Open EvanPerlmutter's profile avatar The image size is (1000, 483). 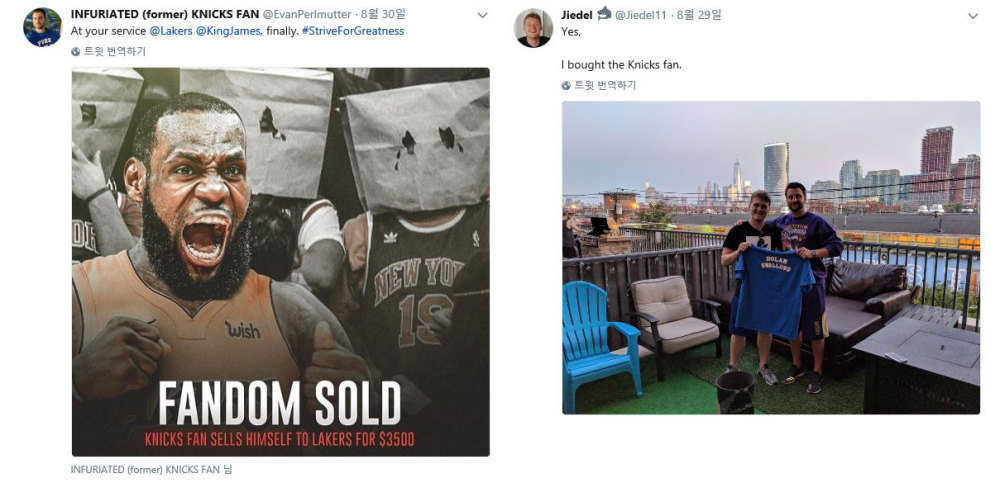(x=42, y=27)
